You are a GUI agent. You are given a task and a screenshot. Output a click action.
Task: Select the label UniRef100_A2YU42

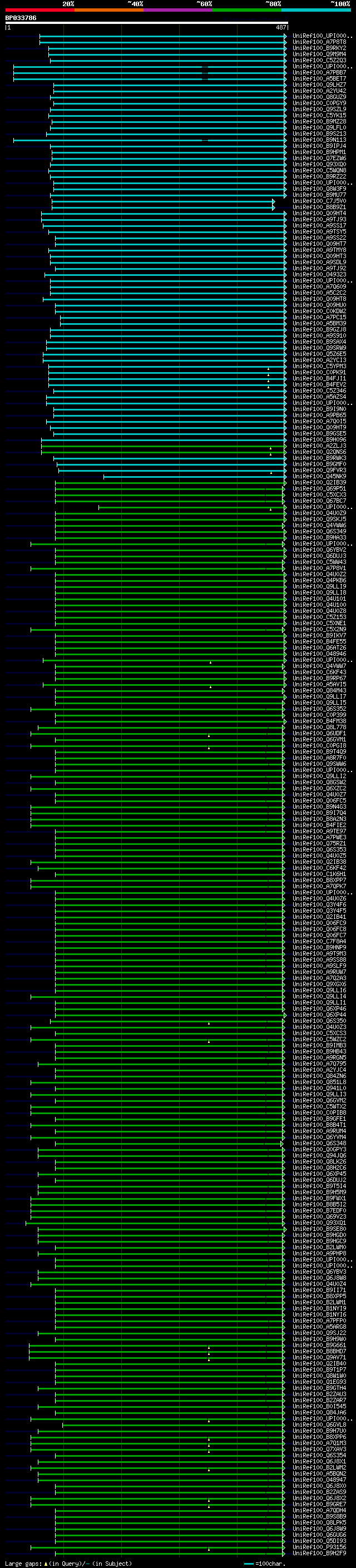pos(319,91)
